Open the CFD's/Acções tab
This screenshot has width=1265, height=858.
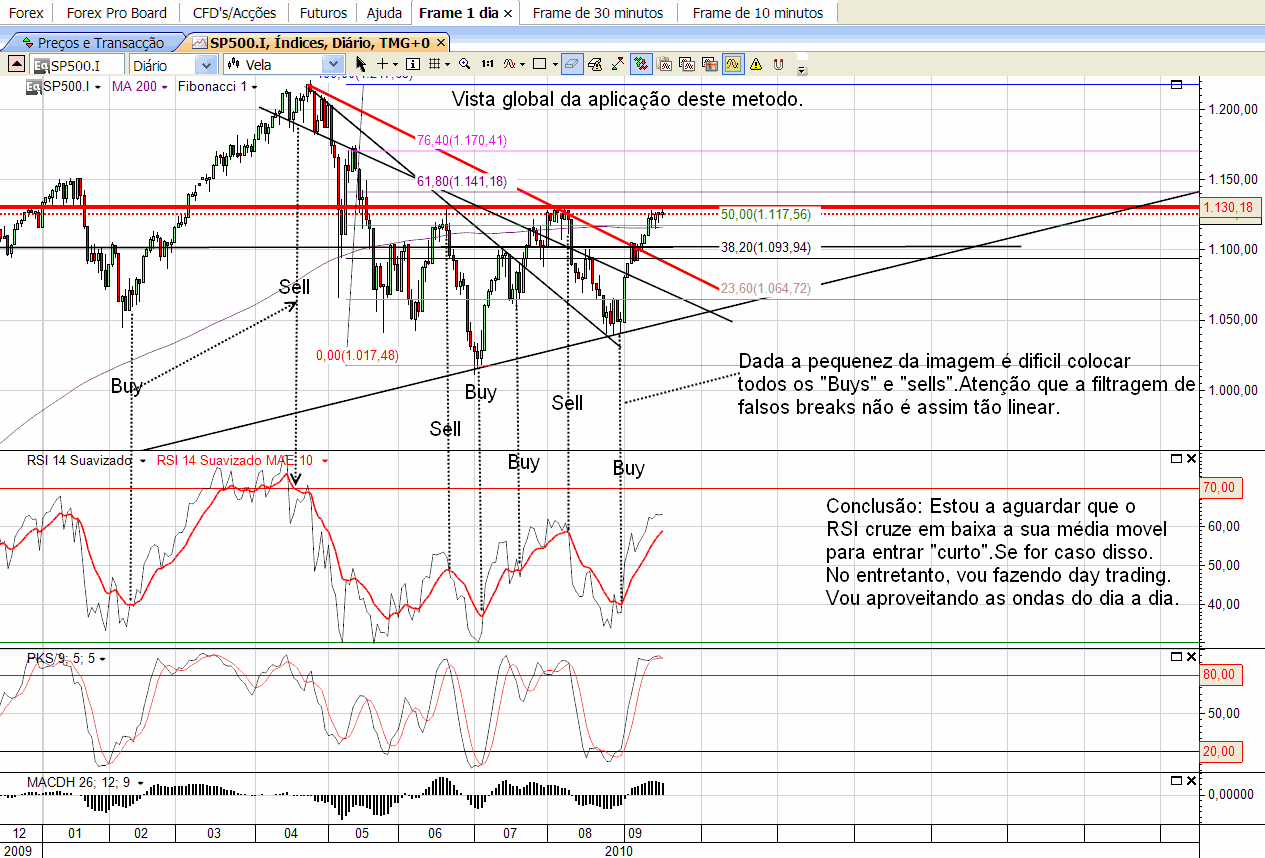click(235, 12)
